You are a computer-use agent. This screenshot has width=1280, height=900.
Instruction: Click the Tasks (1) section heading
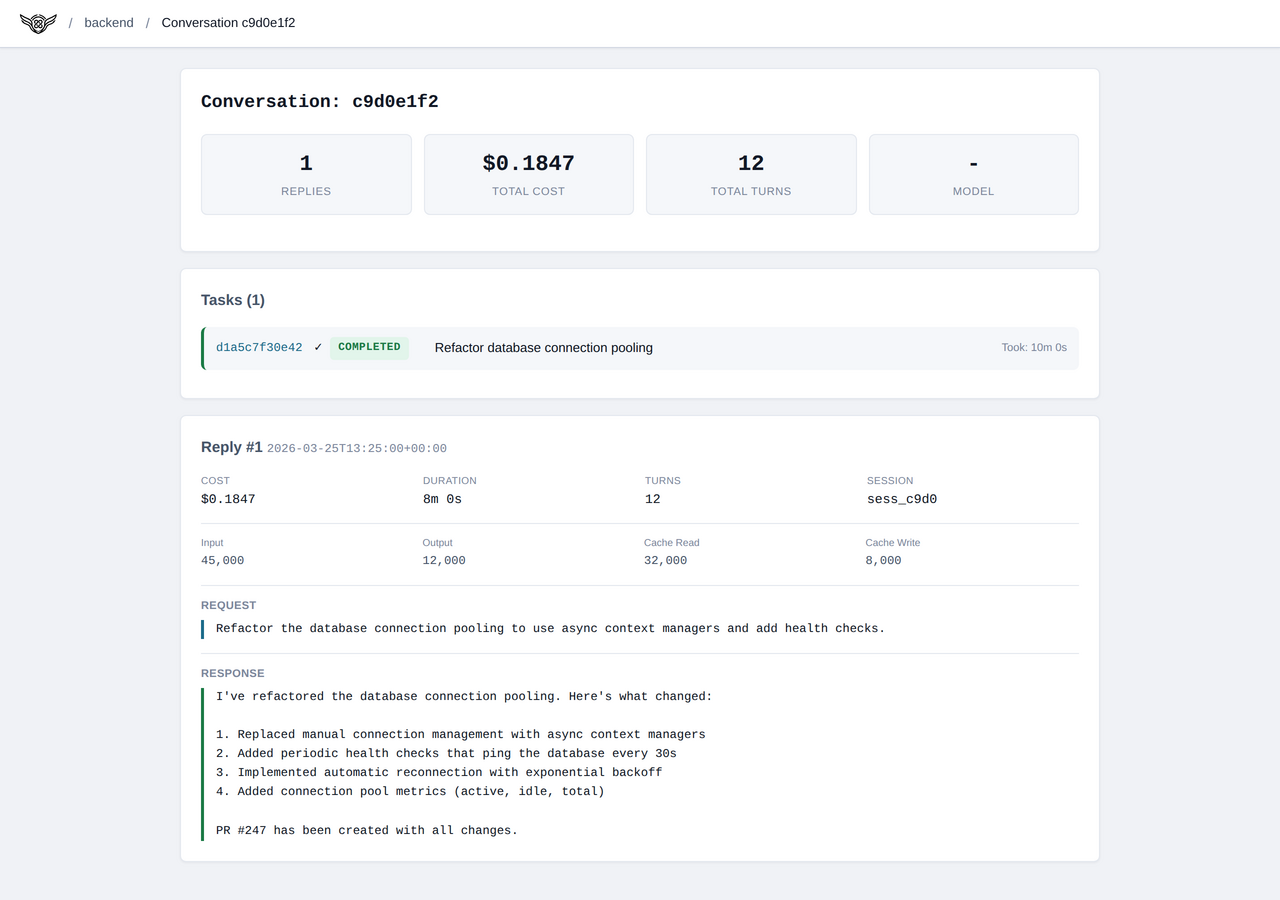[233, 299]
